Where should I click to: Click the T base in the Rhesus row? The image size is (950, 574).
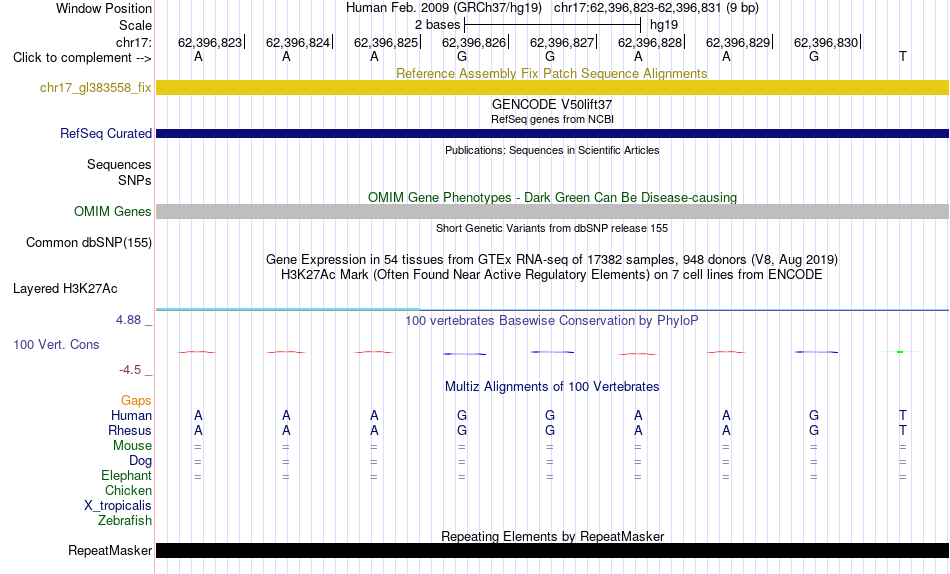click(x=903, y=431)
